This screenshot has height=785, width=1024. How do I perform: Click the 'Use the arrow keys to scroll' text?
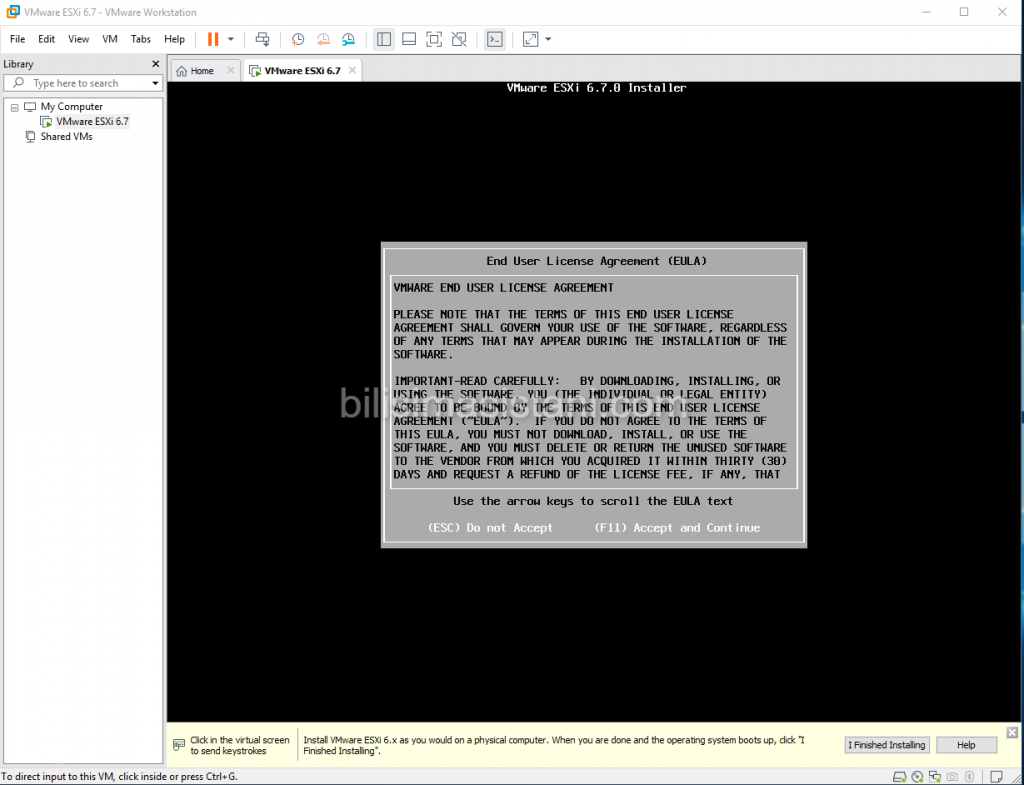pos(593,501)
